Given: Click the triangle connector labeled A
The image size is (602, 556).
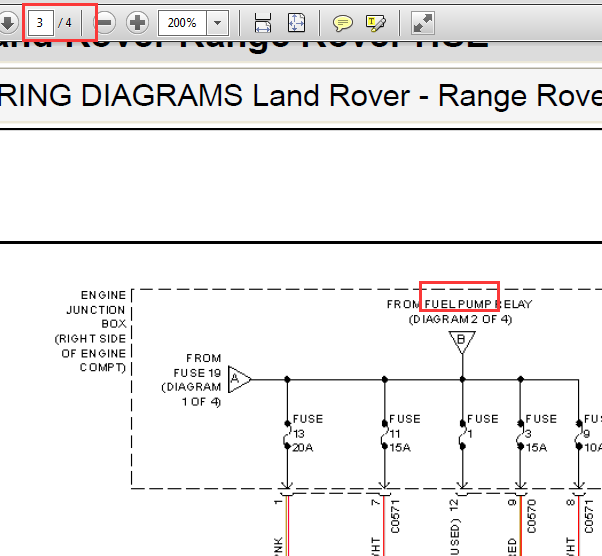Looking at the screenshot, I should (239, 379).
